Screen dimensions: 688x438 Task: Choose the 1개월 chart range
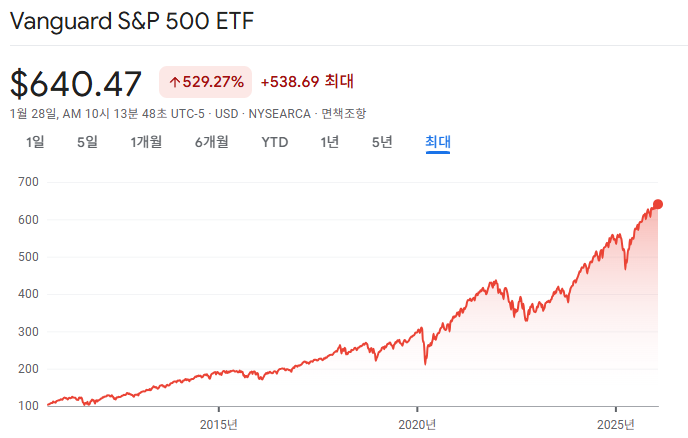tap(146, 142)
